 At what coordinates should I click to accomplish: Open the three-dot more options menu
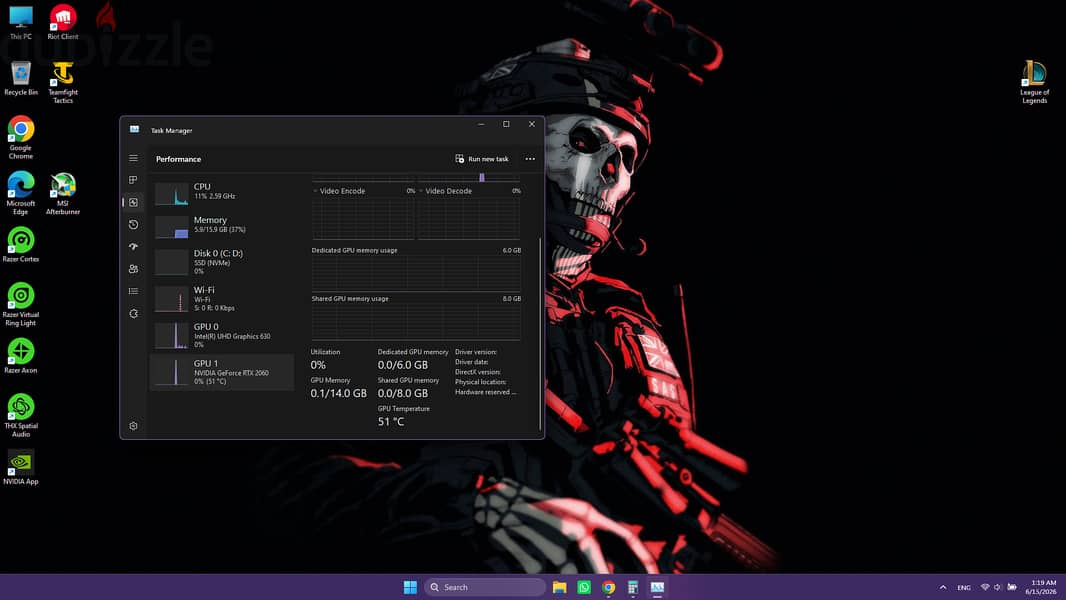tap(530, 159)
